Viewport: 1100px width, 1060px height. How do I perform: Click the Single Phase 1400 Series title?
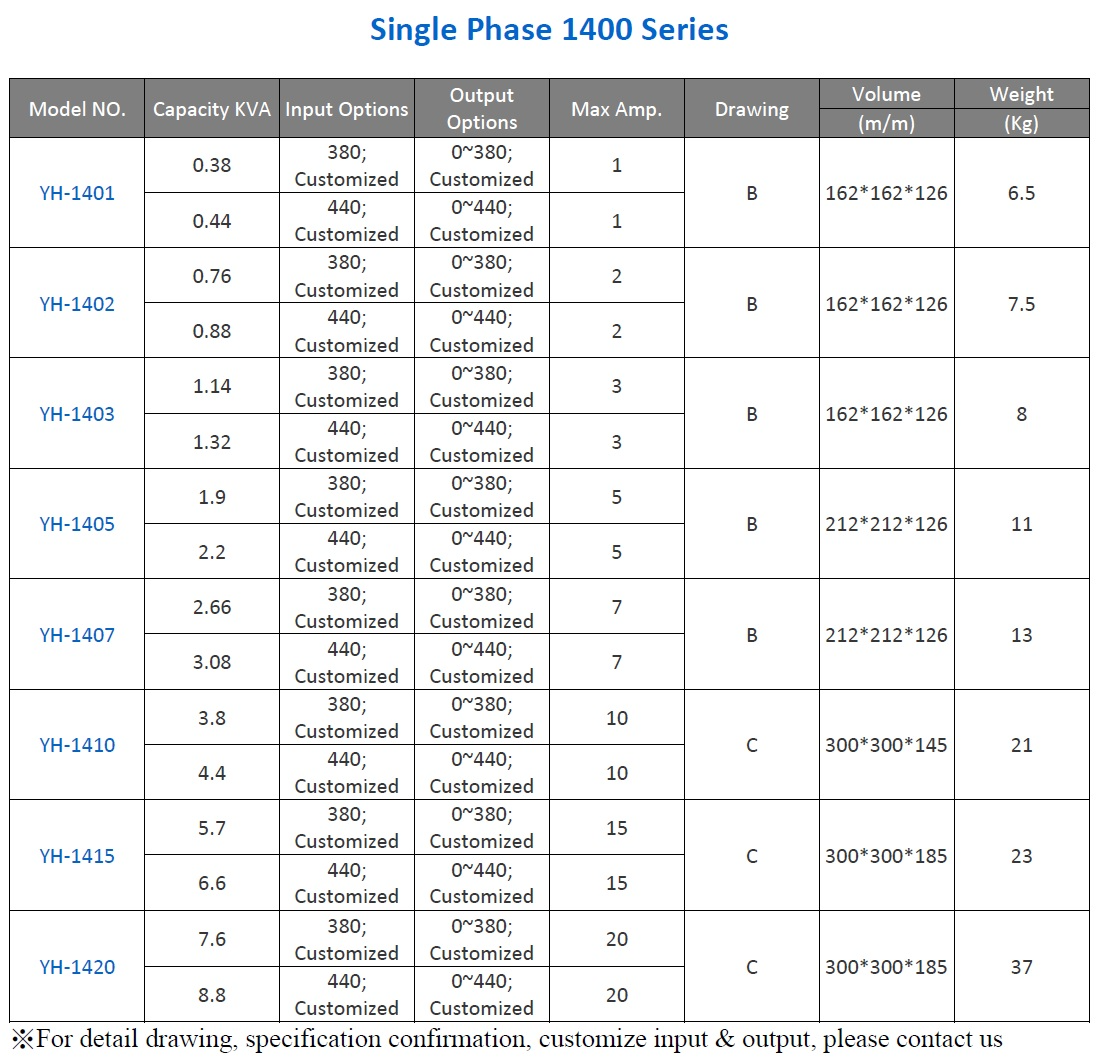(549, 29)
